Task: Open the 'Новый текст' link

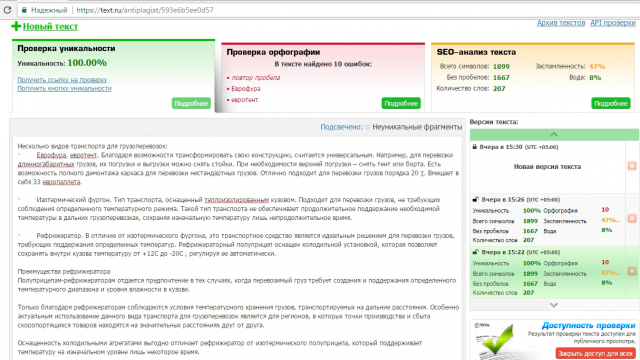Action: (50, 27)
